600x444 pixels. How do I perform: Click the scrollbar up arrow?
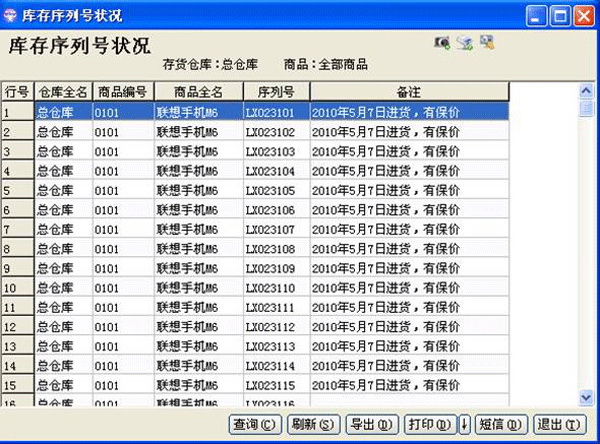586,91
